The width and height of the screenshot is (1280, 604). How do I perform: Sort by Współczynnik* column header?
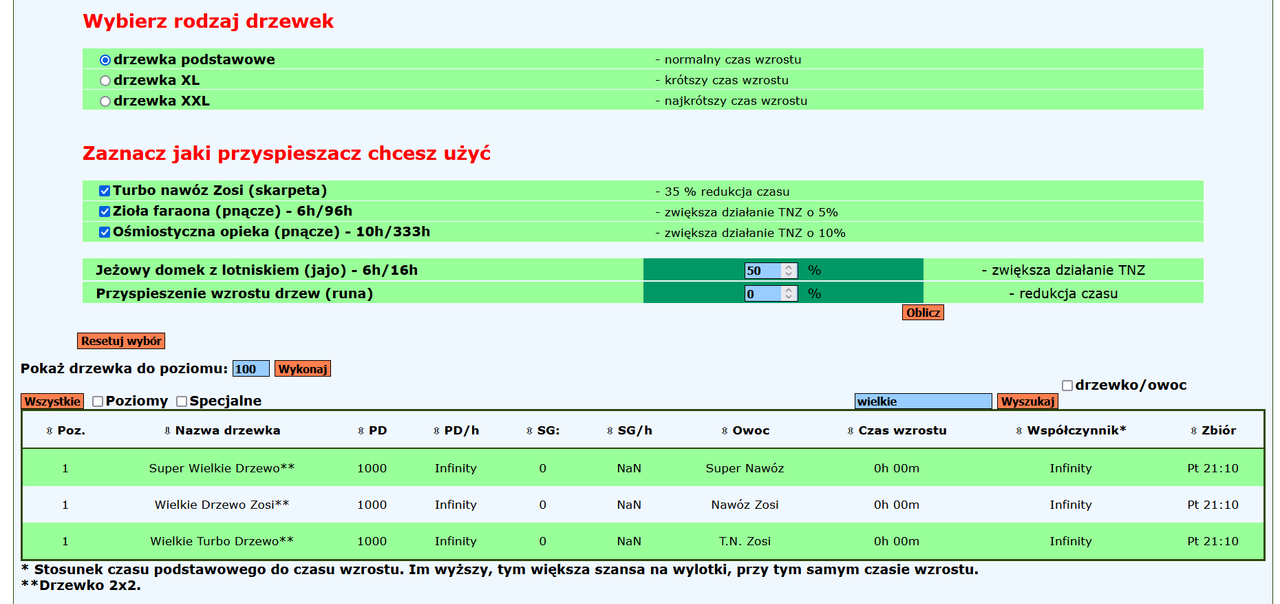coord(1070,430)
